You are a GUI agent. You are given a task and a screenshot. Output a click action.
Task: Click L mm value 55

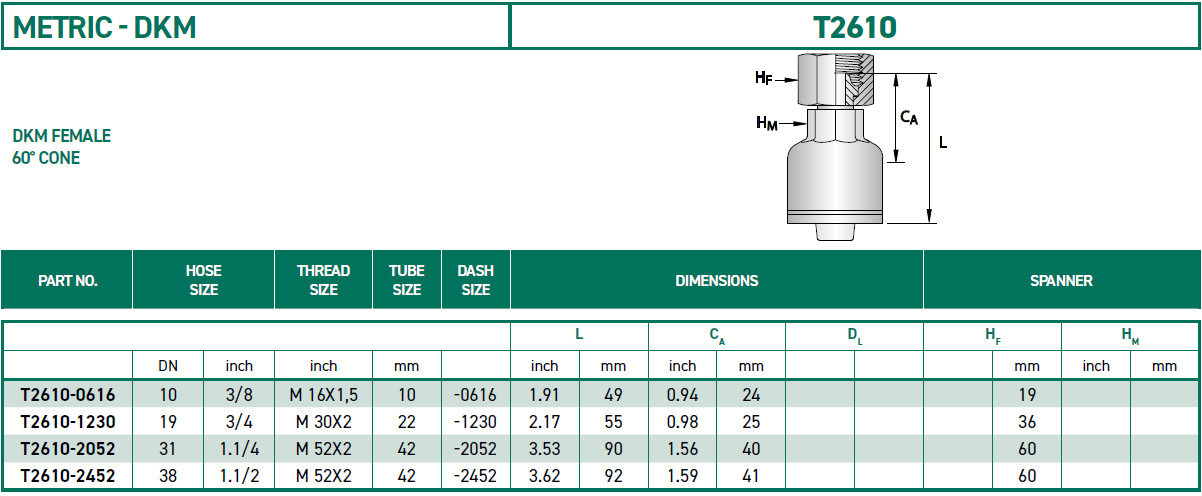613,422
